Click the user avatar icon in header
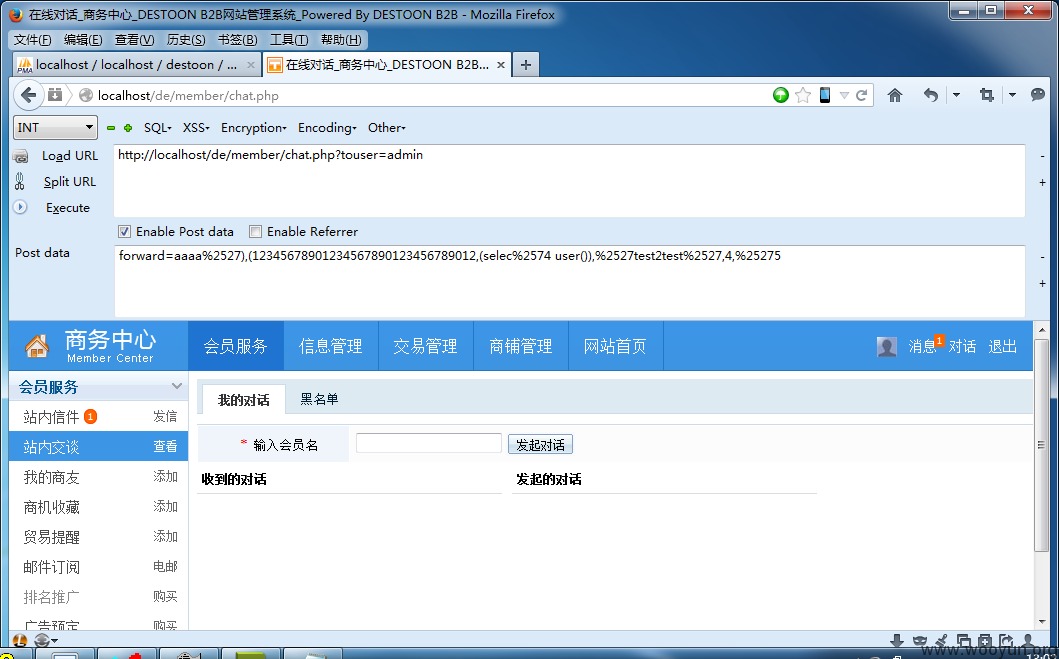Screen dimensions: 1059x659 point(886,346)
